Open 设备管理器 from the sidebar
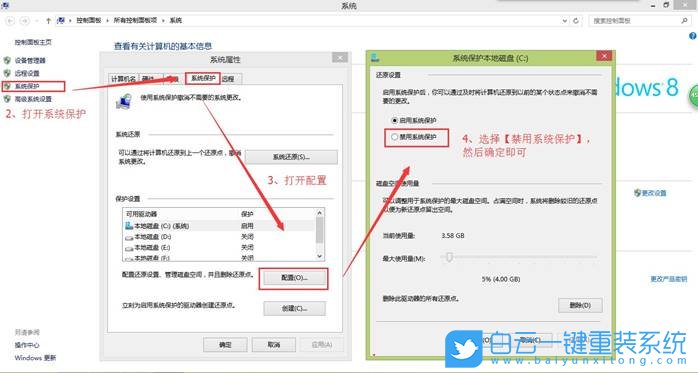698x373 pixels. [x=30, y=61]
